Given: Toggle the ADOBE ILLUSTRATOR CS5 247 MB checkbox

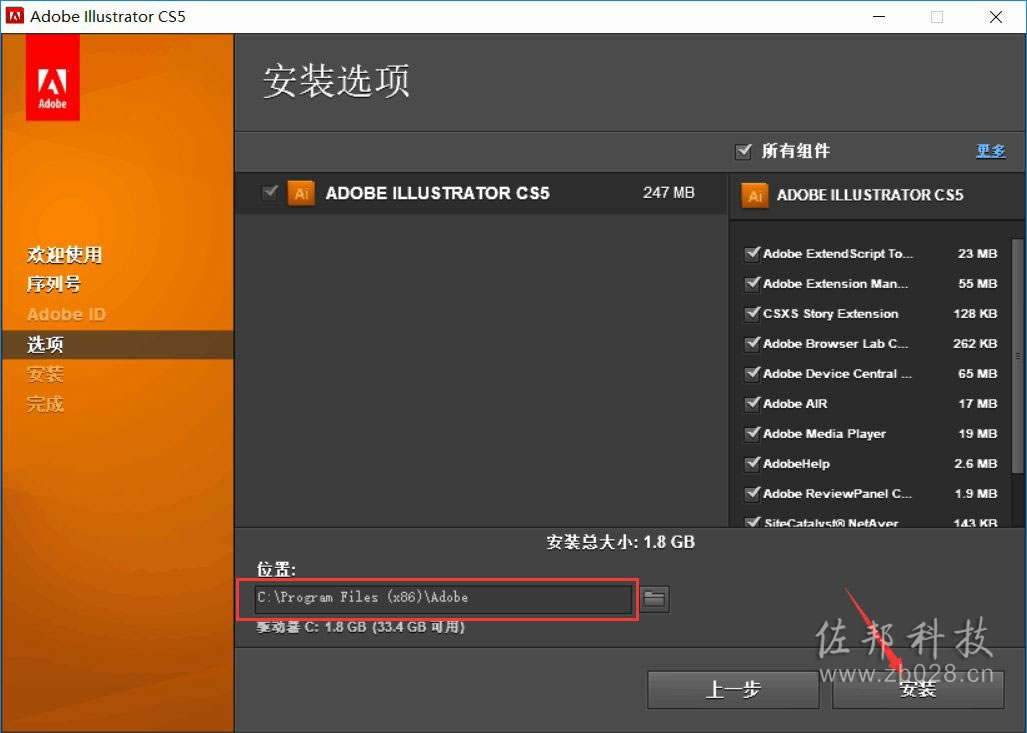Looking at the screenshot, I should click(270, 193).
